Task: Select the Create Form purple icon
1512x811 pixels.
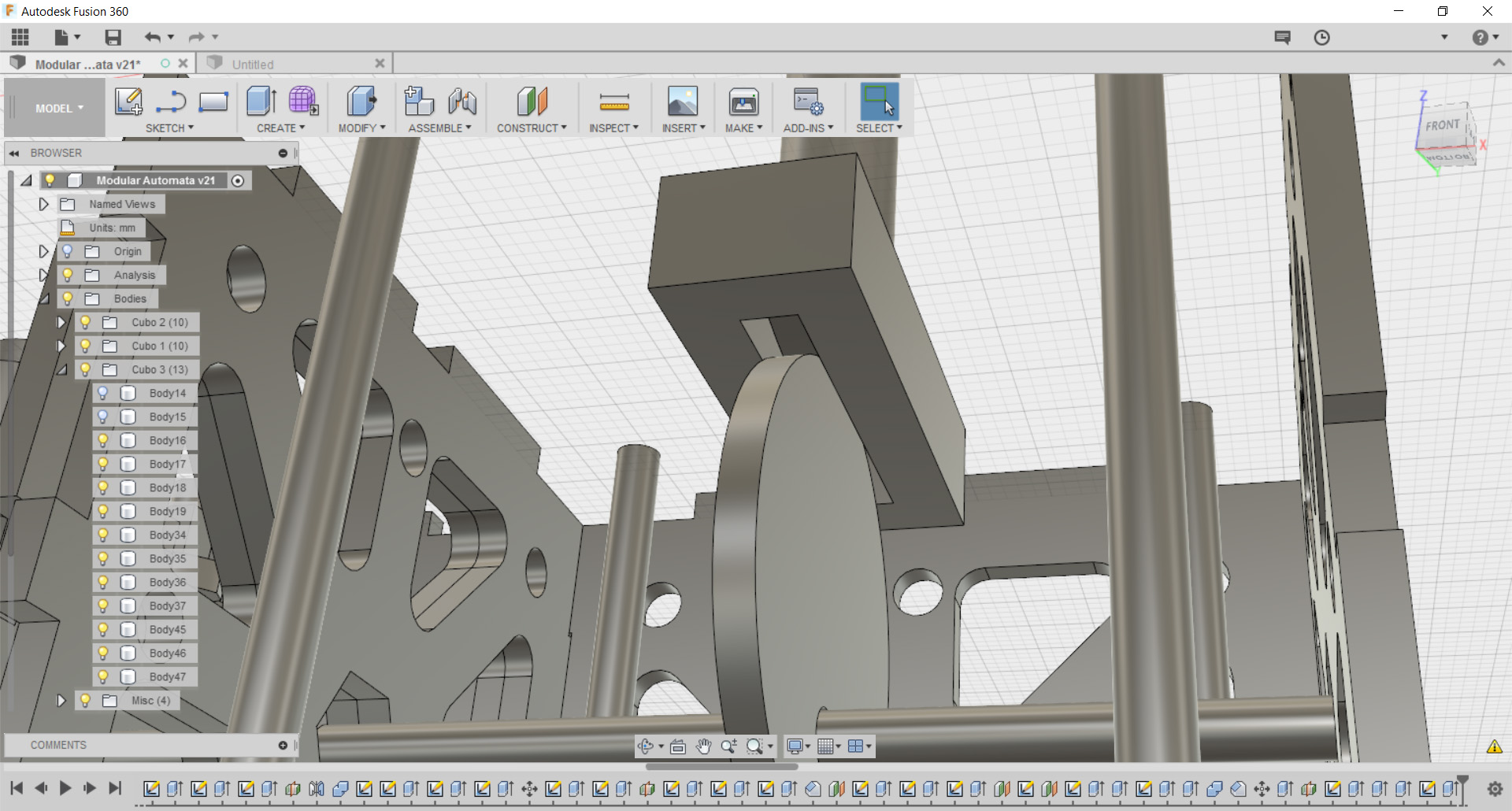Action: (303, 102)
